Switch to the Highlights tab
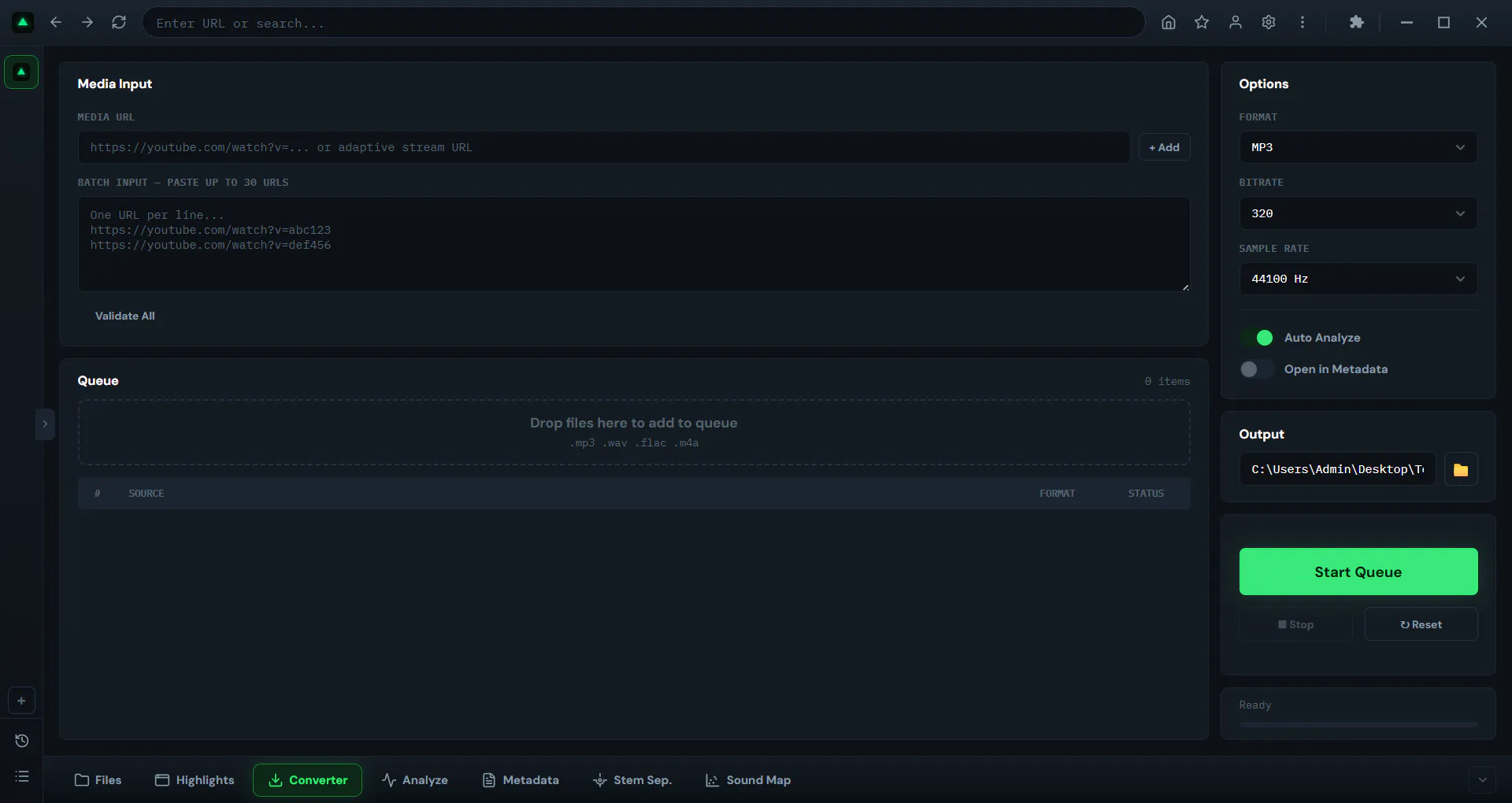This screenshot has height=803, width=1512. (195, 780)
